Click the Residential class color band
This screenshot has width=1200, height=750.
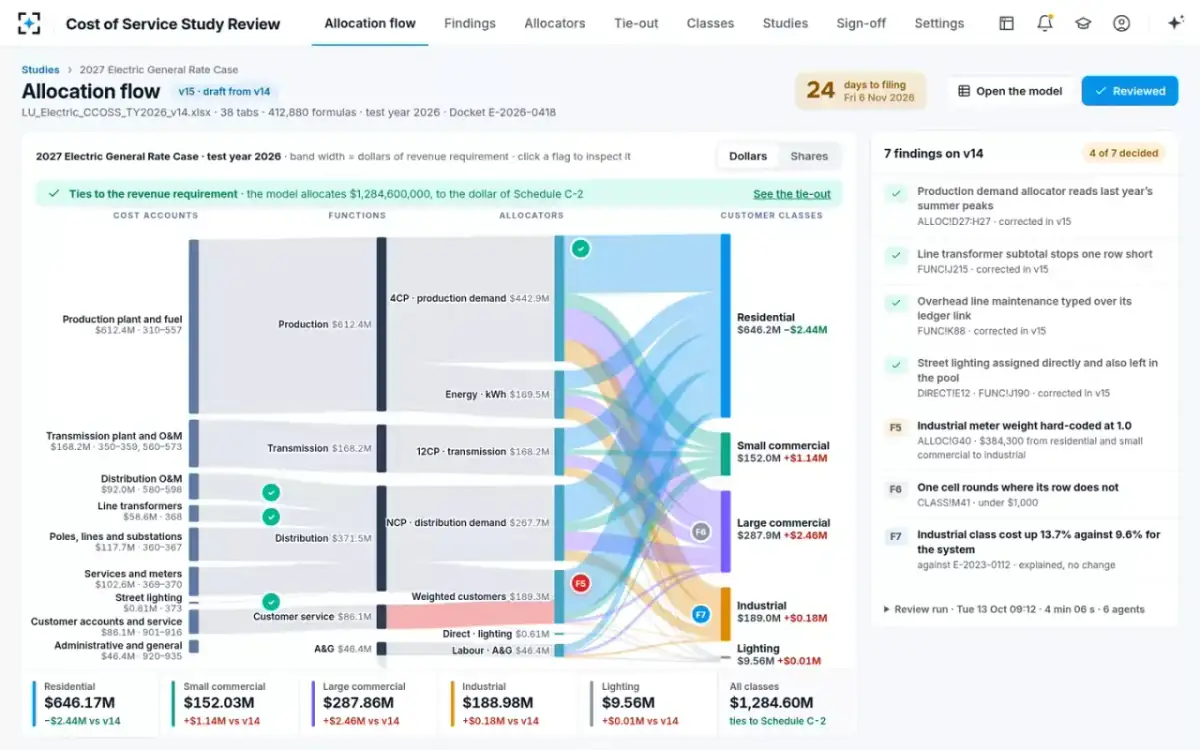click(x=725, y=325)
